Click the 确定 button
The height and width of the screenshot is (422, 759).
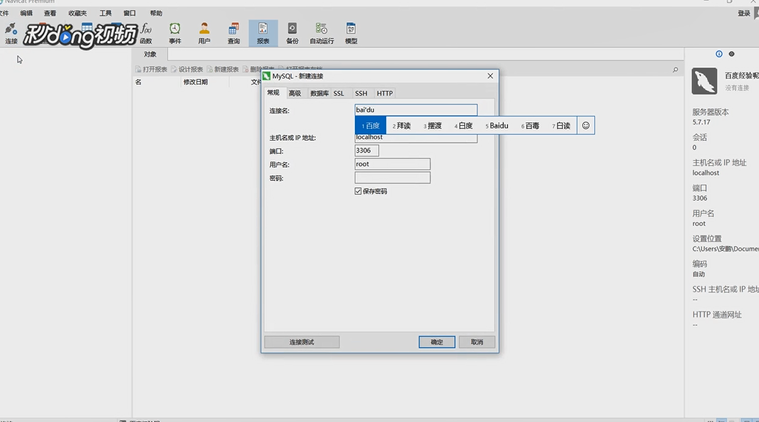pos(437,342)
